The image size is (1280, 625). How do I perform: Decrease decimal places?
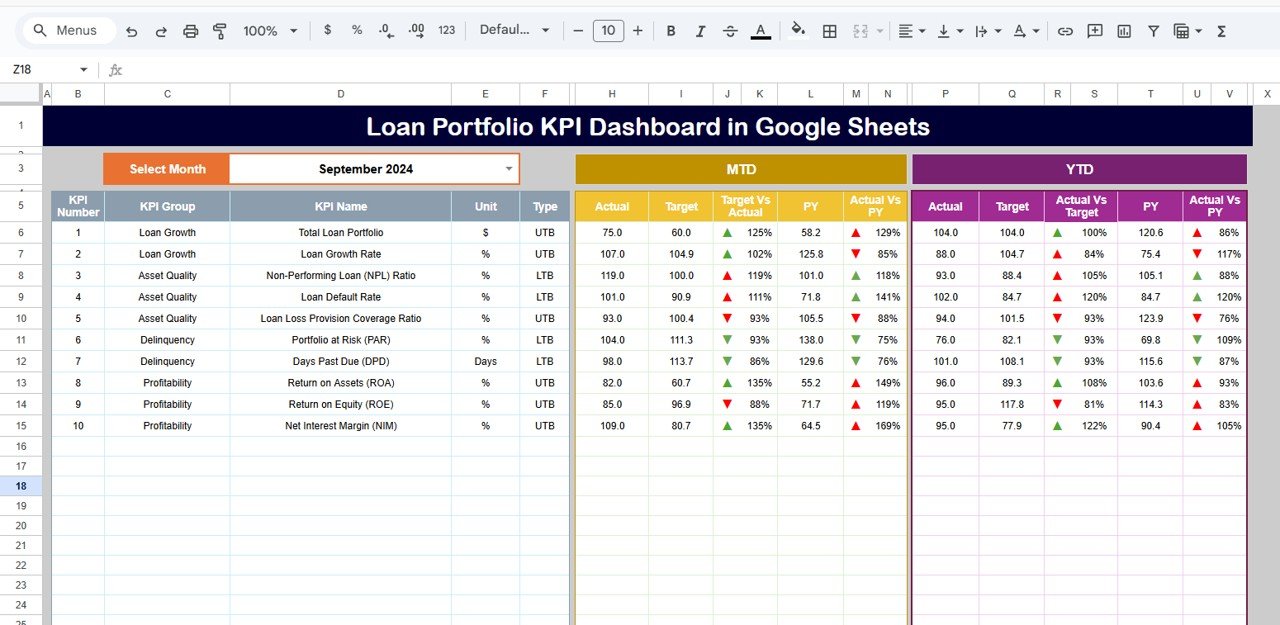[x=386, y=31]
